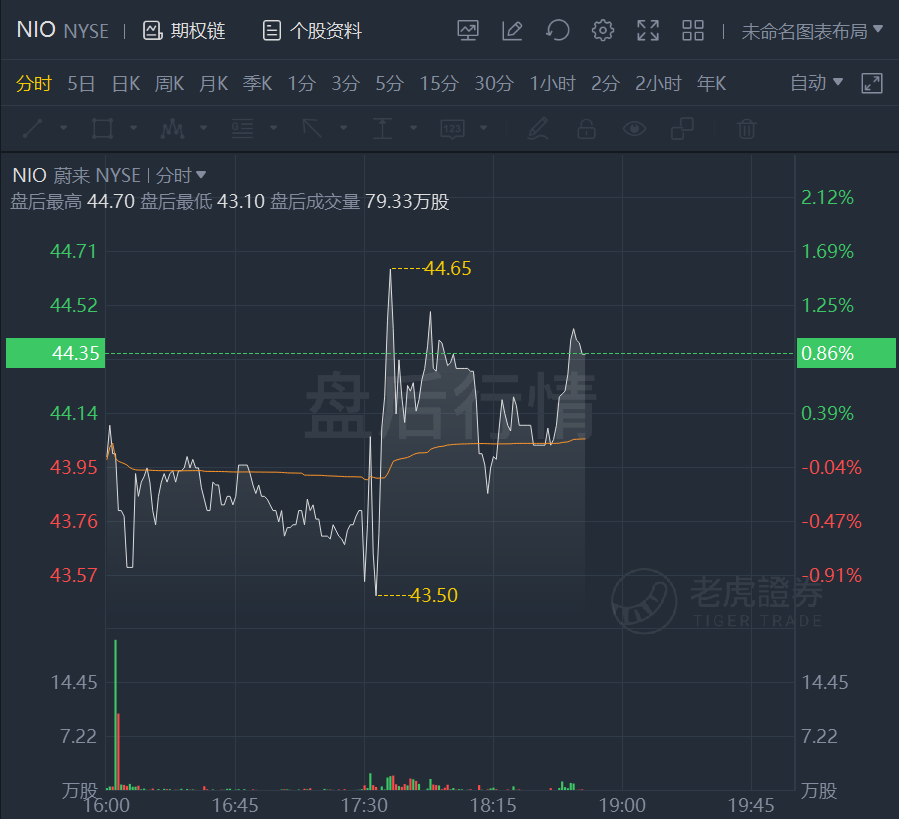The width and height of the screenshot is (899, 819).
Task: Select the 2分 interval
Action: (605, 84)
